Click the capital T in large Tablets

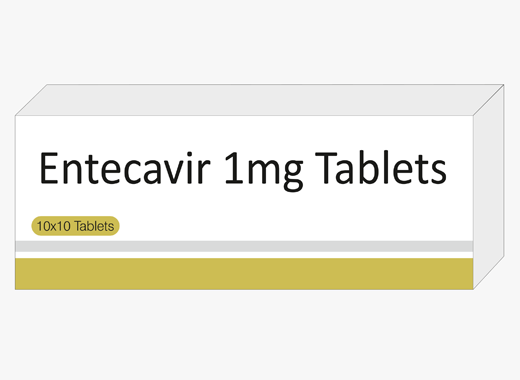pos(325,168)
